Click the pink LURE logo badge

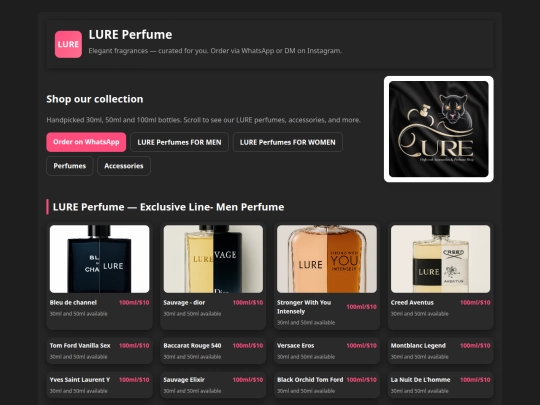pos(68,44)
